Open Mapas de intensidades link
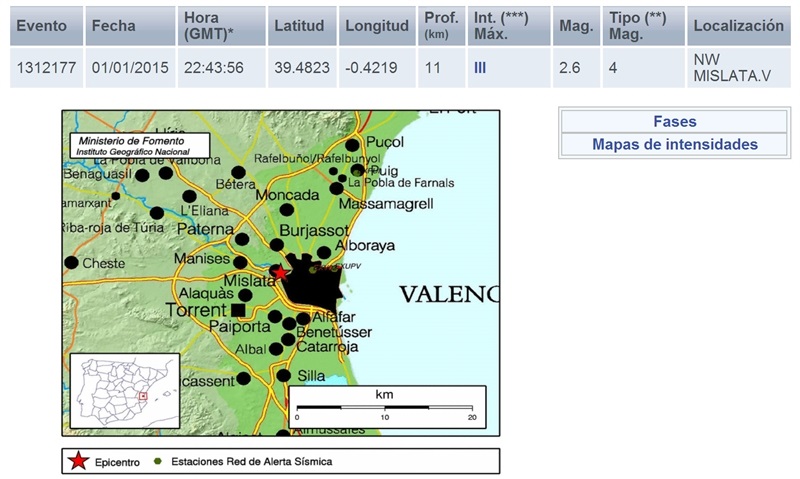The width and height of the screenshot is (800, 479). pyautogui.click(x=674, y=145)
